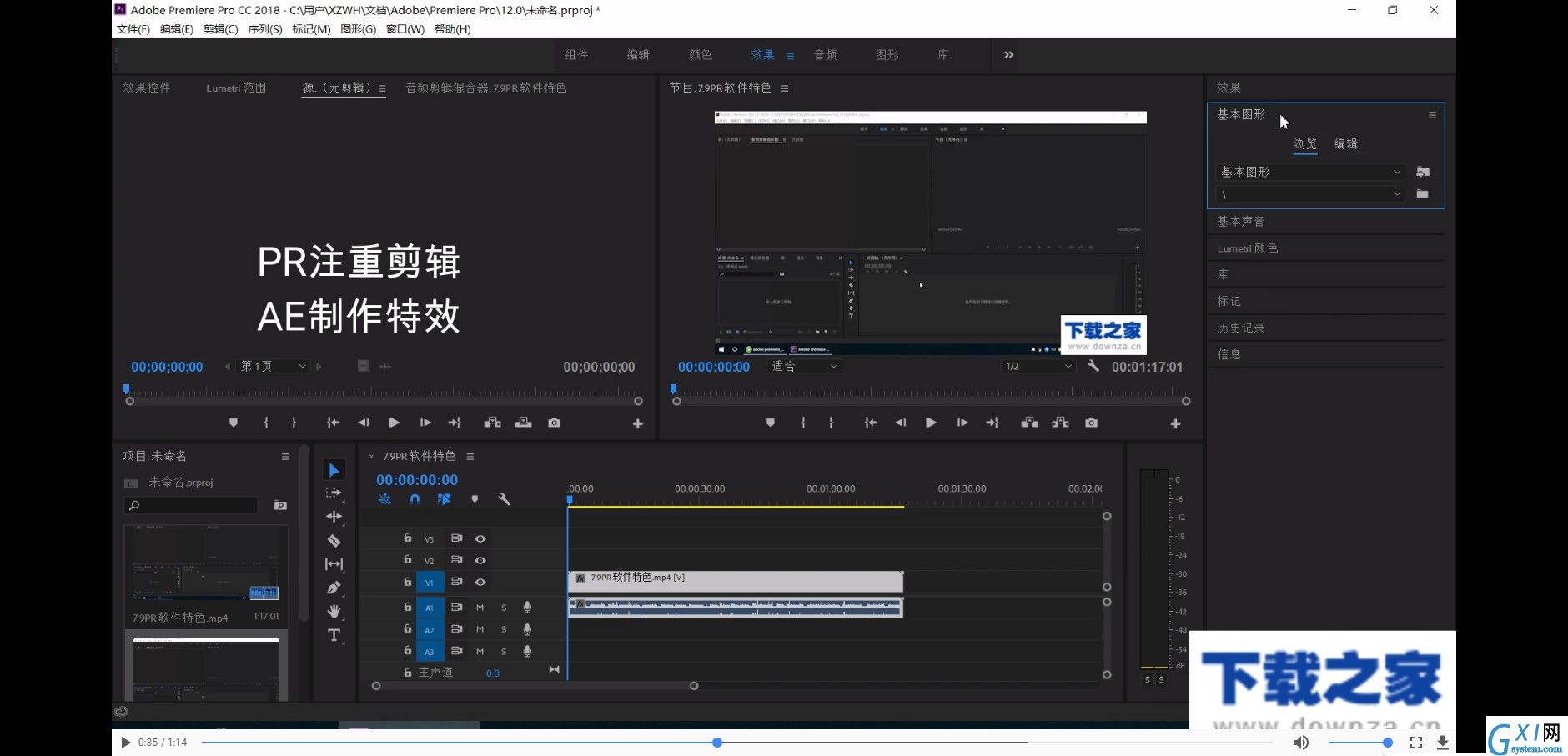This screenshot has width=1568, height=756.
Task: Step back one frame in program monitor
Action: [900, 423]
